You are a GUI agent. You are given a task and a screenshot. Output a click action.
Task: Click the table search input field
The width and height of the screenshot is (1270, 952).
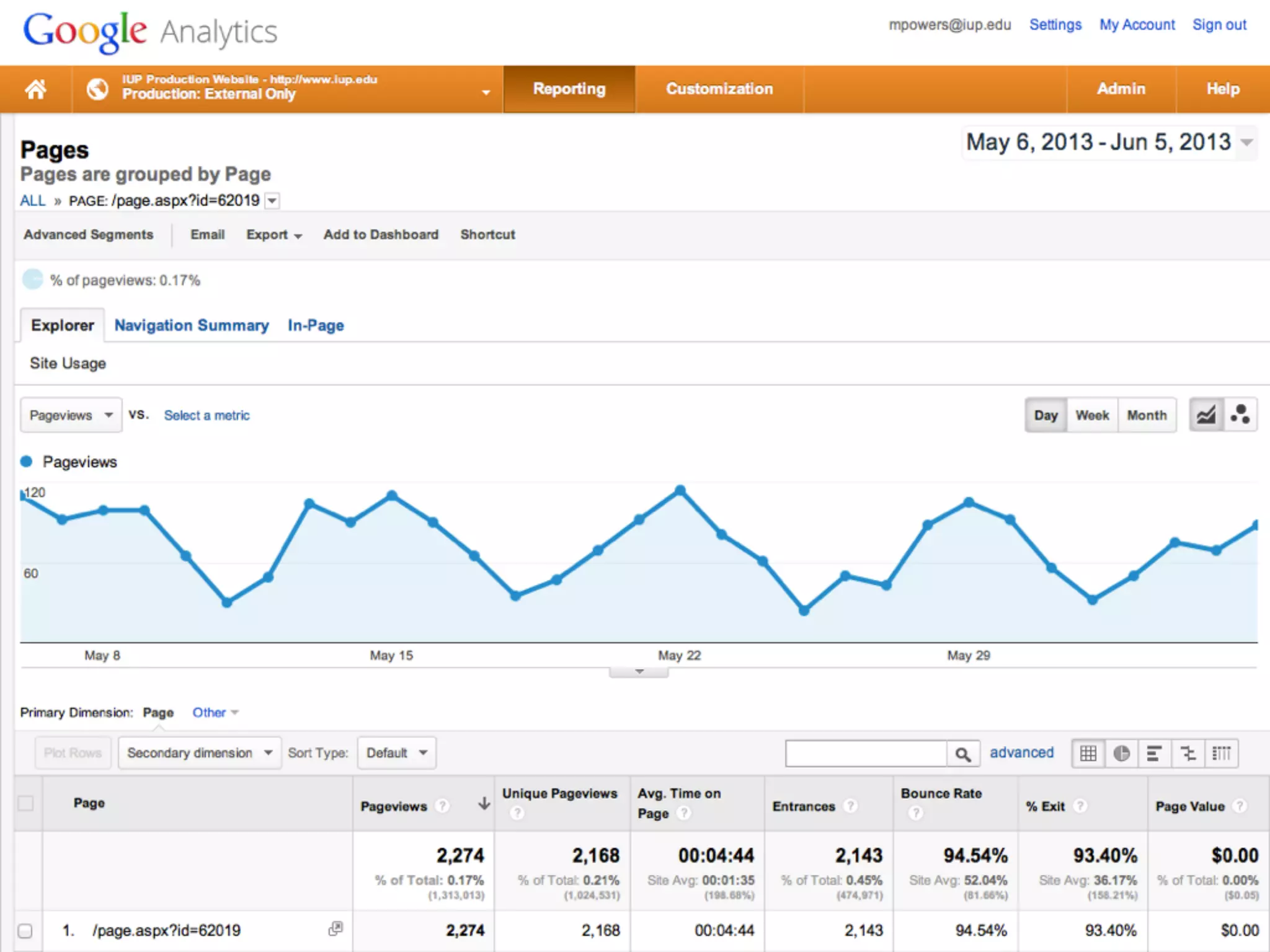(866, 754)
